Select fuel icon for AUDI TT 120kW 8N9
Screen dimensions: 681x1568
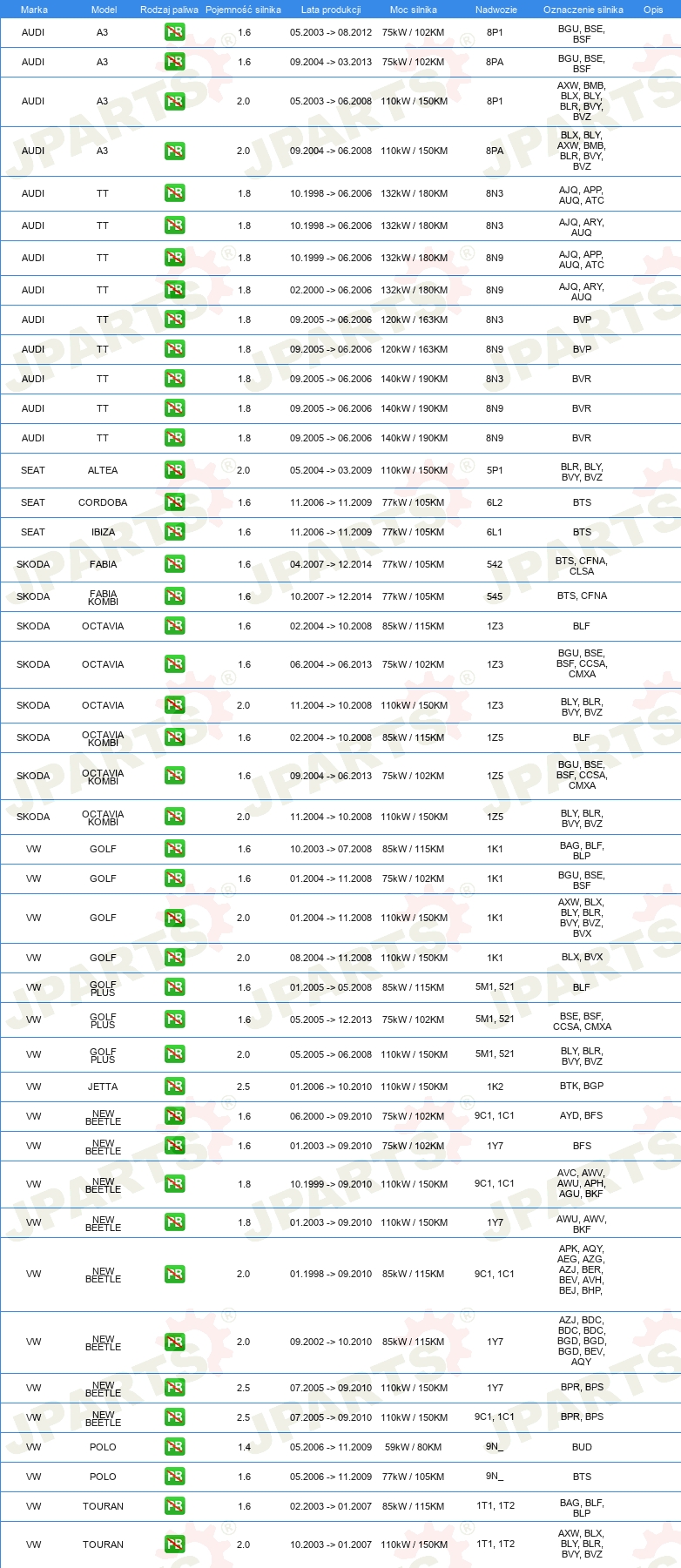pyautogui.click(x=174, y=349)
